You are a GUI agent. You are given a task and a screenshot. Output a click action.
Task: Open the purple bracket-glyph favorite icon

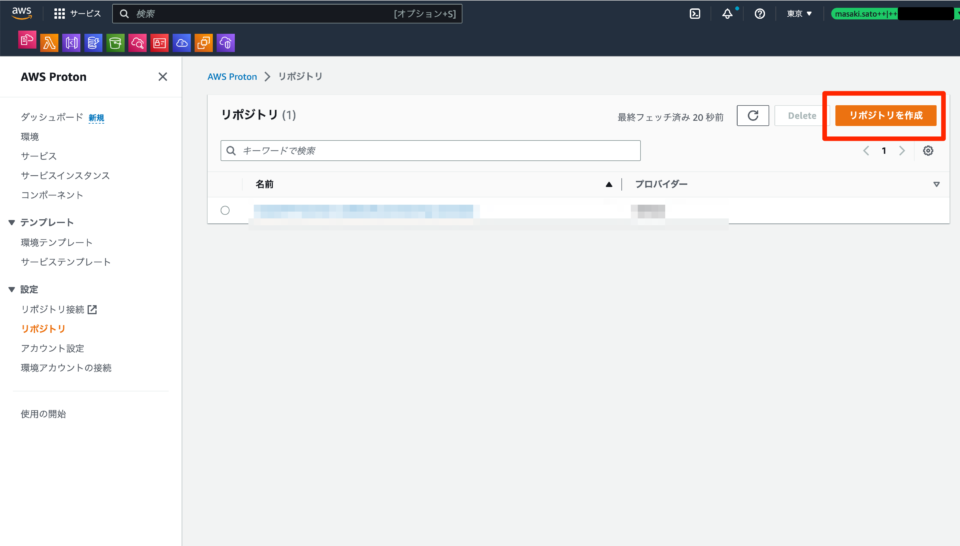[x=71, y=42]
